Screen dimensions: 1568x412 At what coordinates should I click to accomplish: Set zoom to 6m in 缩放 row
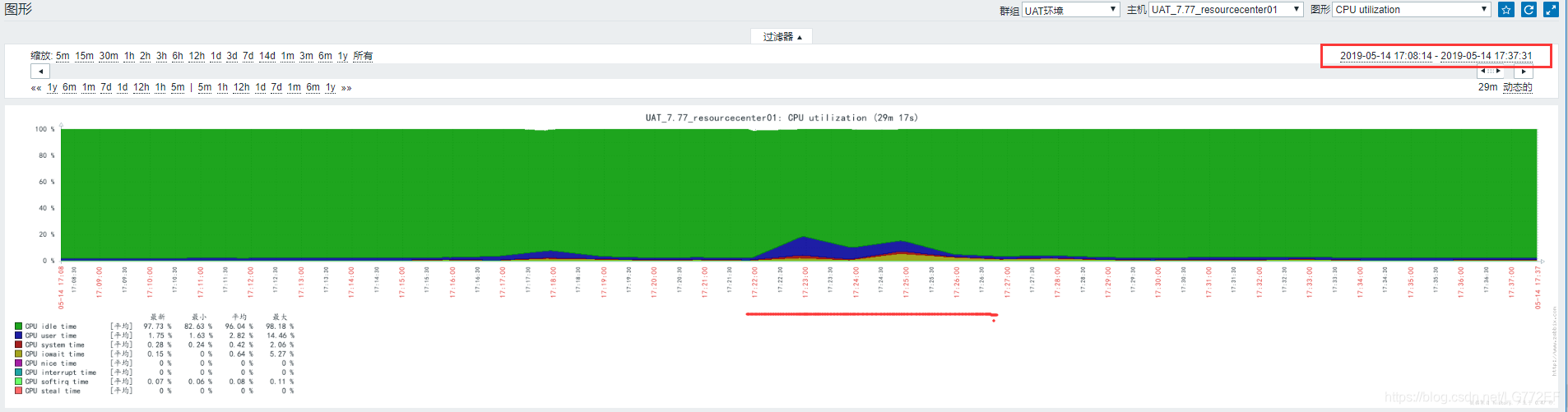[325, 56]
